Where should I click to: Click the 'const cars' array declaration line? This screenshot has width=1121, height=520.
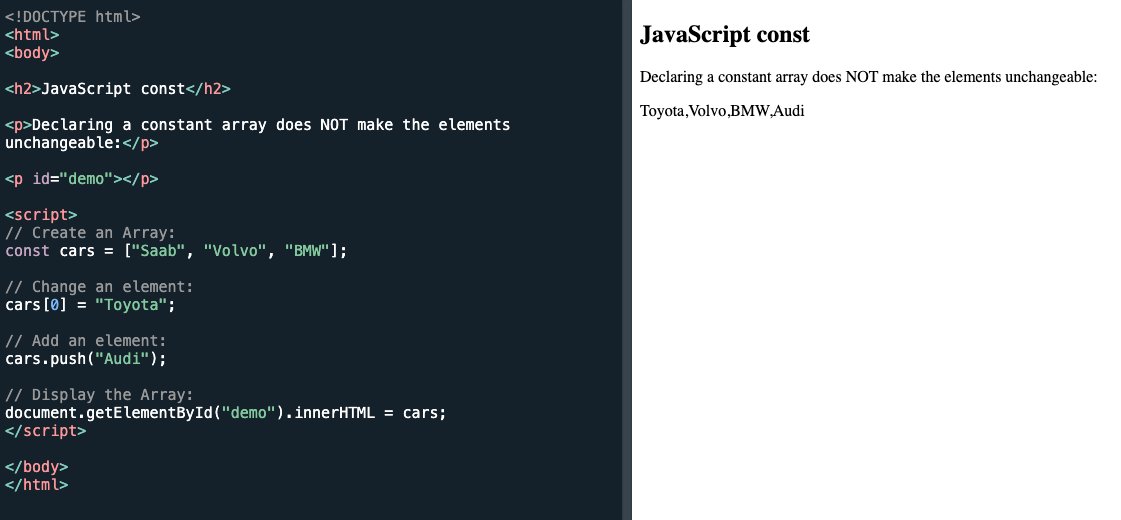pos(176,250)
